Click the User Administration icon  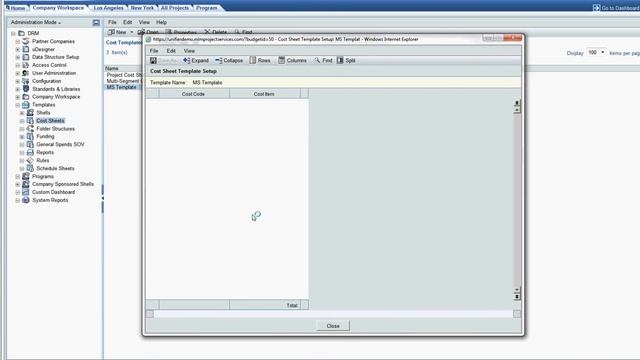click(26, 73)
